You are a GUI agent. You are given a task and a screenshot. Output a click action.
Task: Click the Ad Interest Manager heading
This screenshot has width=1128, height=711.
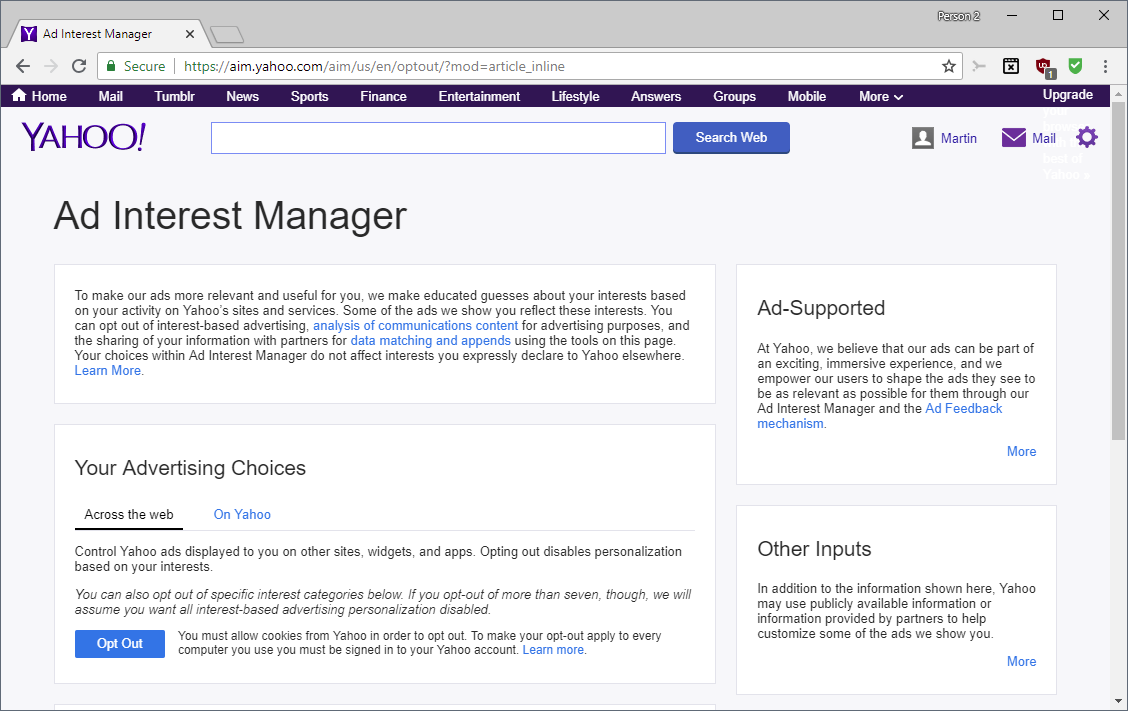pyautogui.click(x=230, y=215)
